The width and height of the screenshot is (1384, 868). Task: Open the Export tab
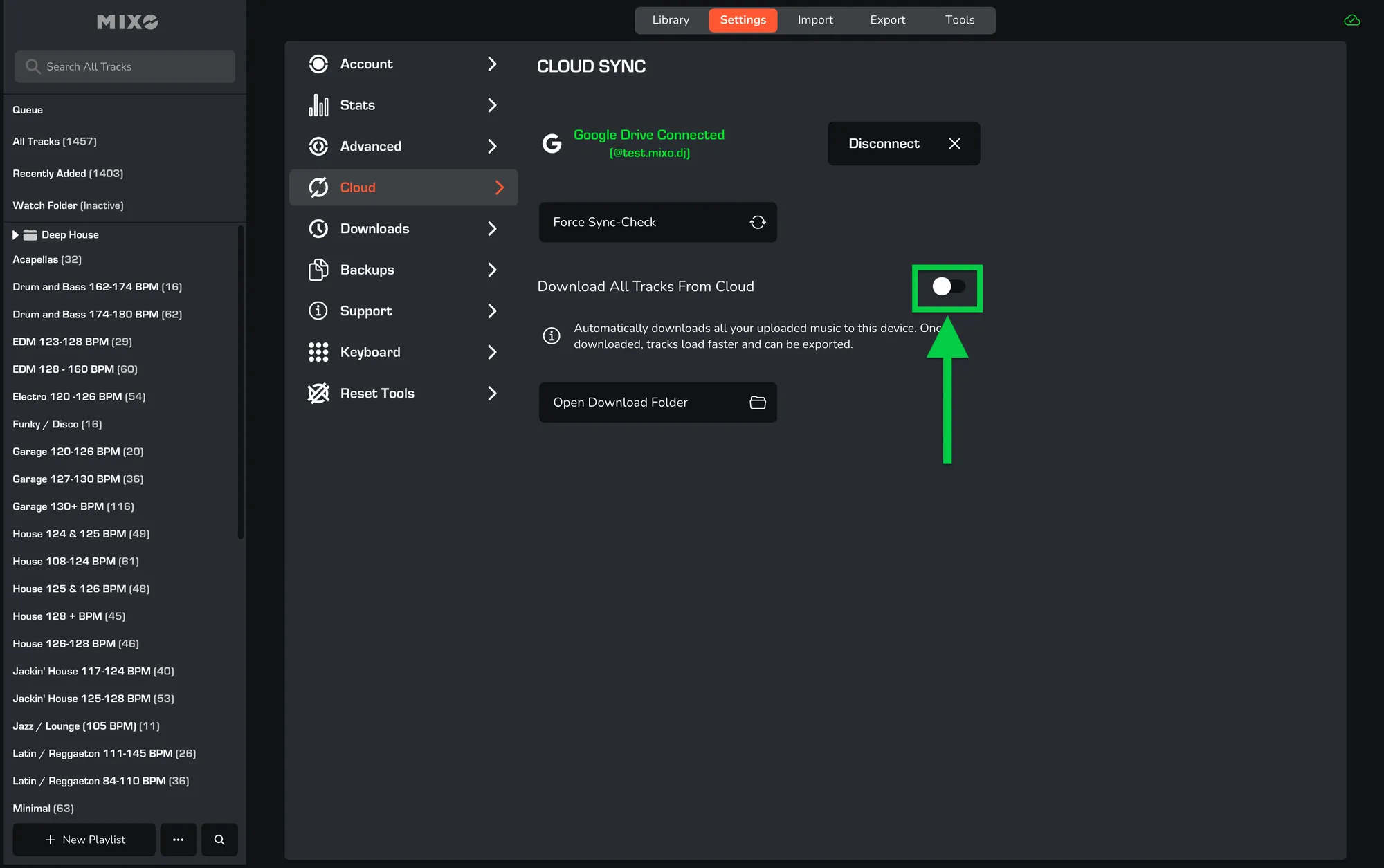tap(887, 20)
